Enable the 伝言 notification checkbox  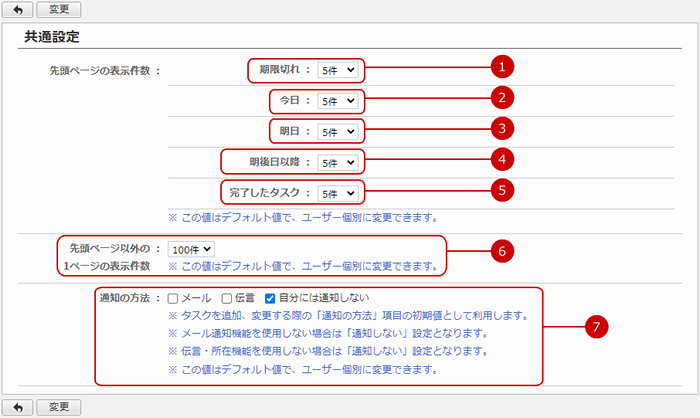pyautogui.click(x=227, y=298)
